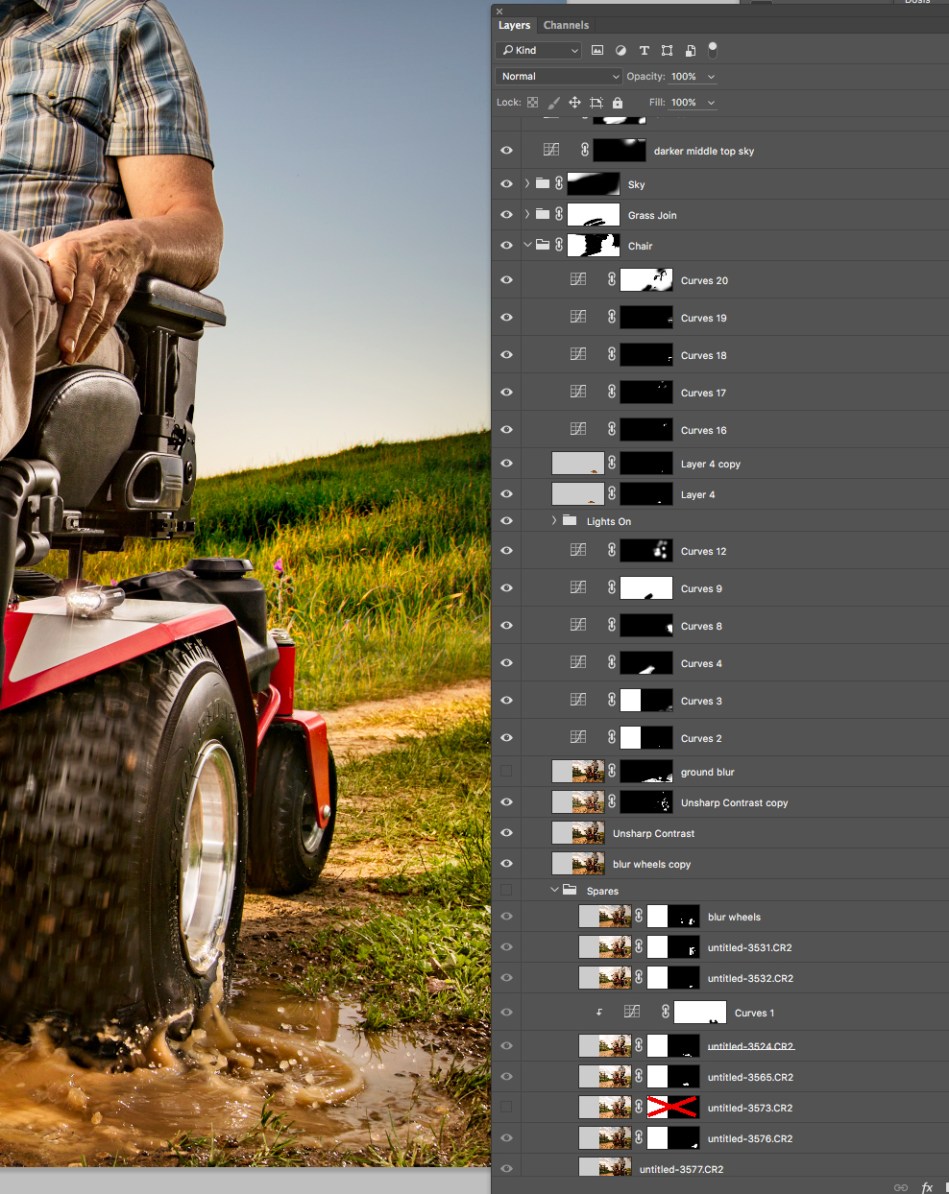Click lock transparent pixels icon
The height and width of the screenshot is (1194, 949).
(532, 103)
